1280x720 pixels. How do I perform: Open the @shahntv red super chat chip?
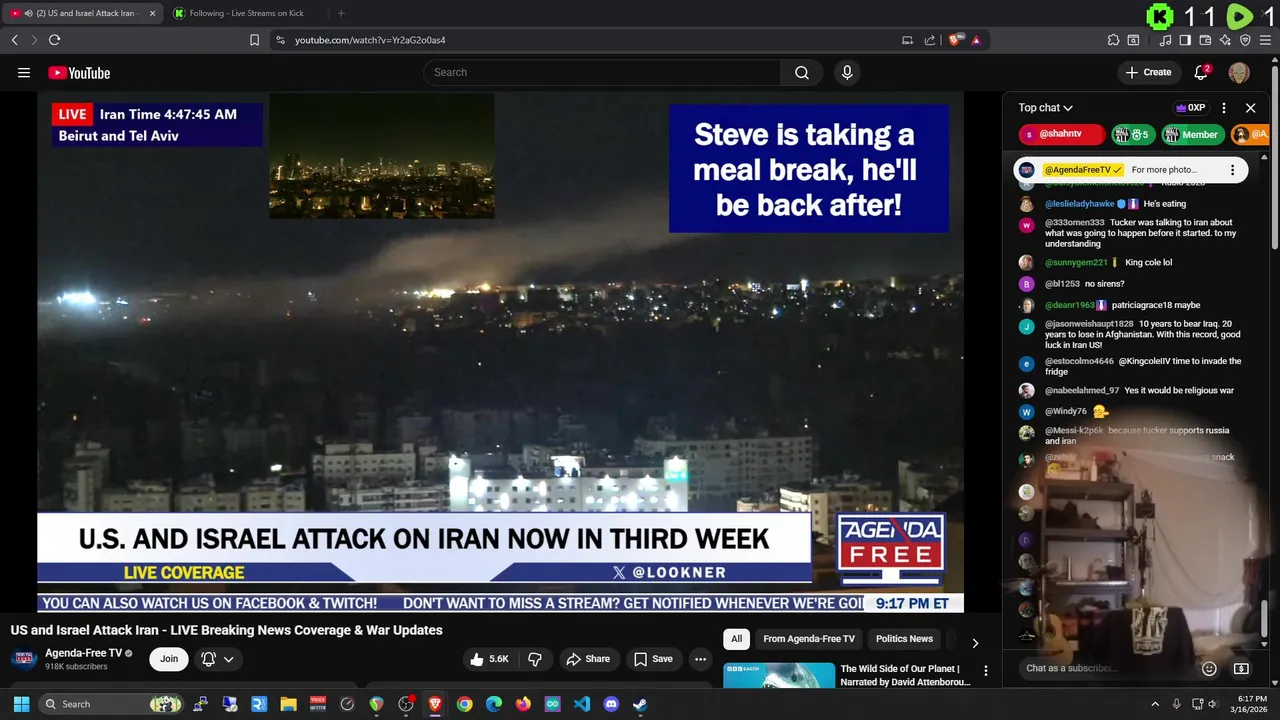click(1061, 134)
